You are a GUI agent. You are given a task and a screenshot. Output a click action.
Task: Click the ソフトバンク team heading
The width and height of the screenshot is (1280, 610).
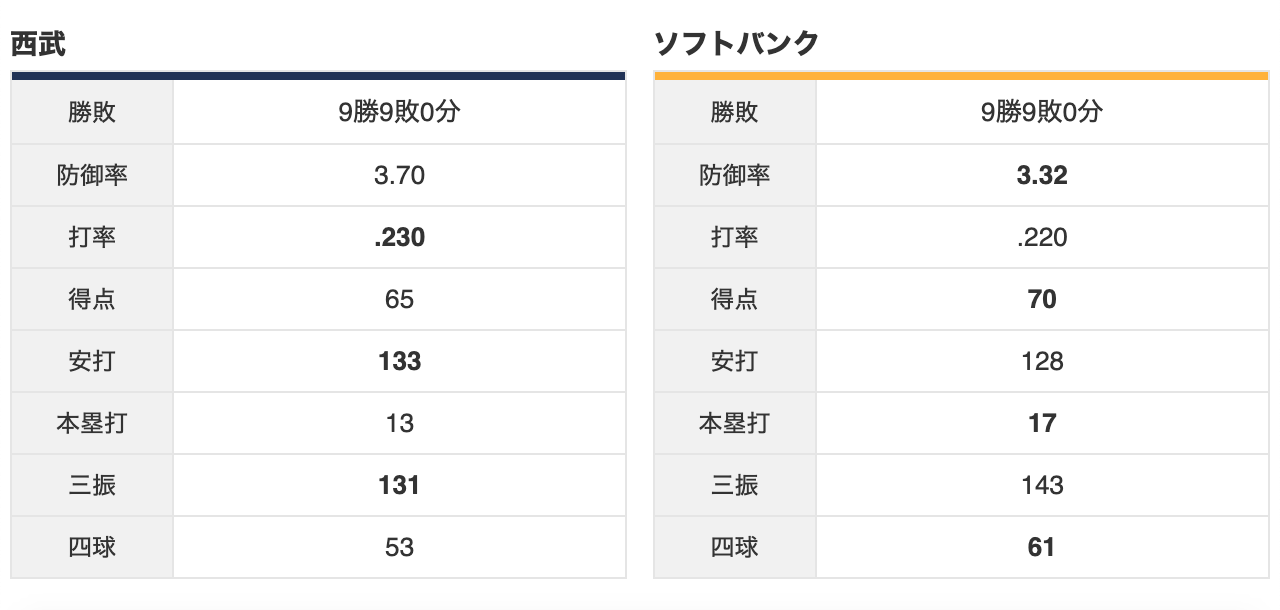(736, 44)
